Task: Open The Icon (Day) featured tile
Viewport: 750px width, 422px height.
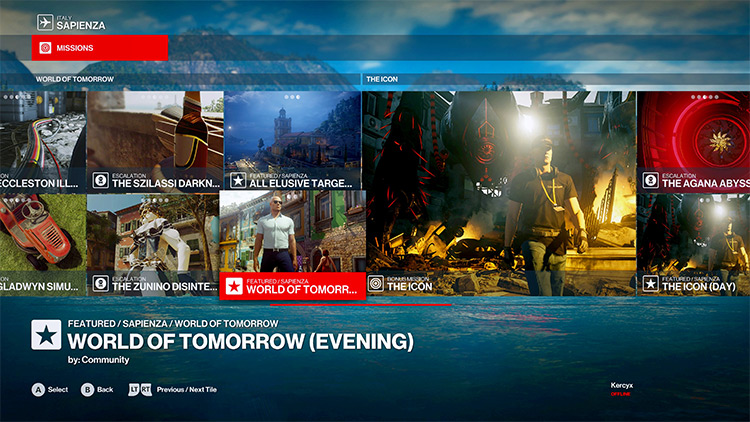Action: pyautogui.click(x=694, y=244)
